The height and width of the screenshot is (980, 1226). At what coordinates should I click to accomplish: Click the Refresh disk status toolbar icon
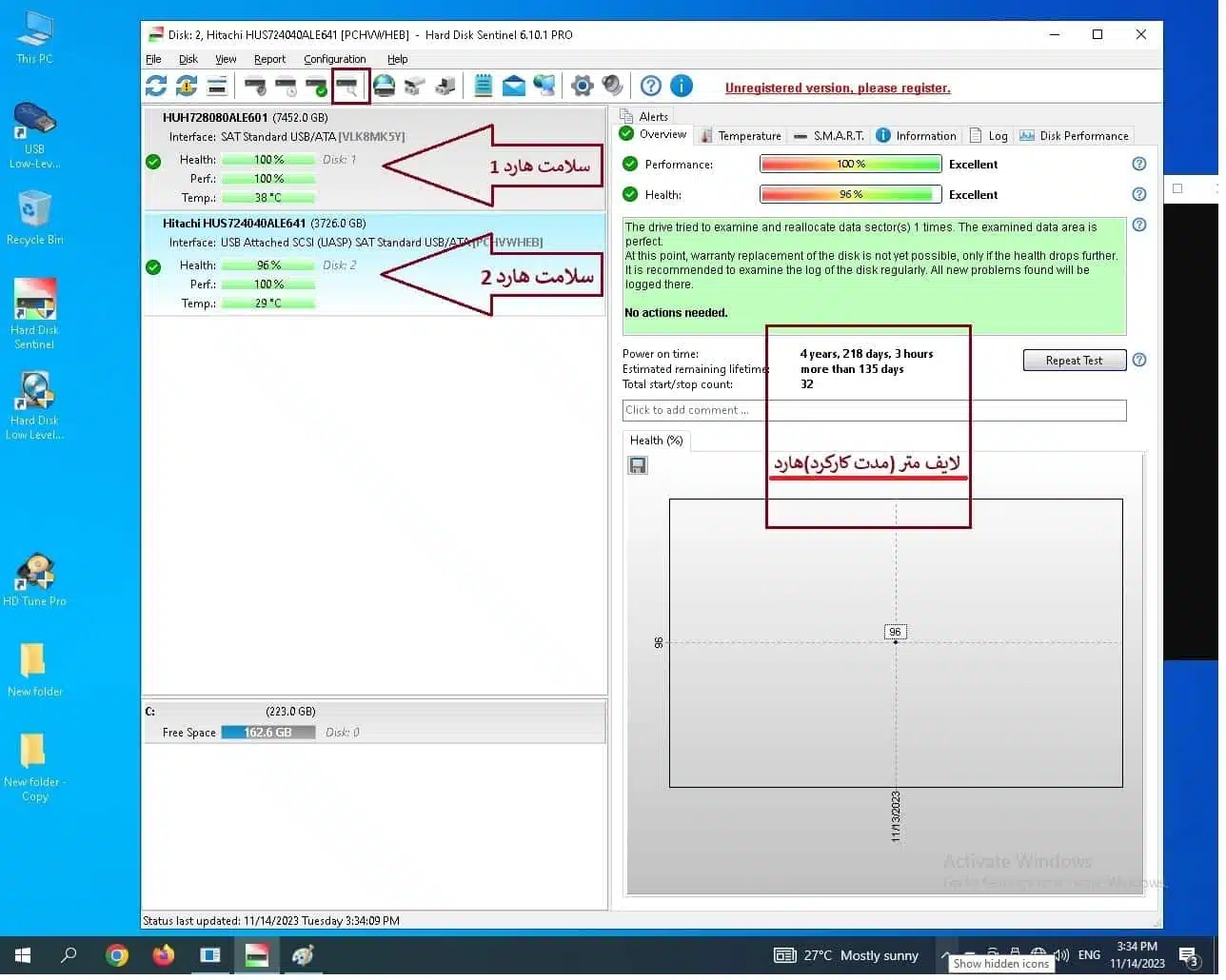tap(156, 87)
